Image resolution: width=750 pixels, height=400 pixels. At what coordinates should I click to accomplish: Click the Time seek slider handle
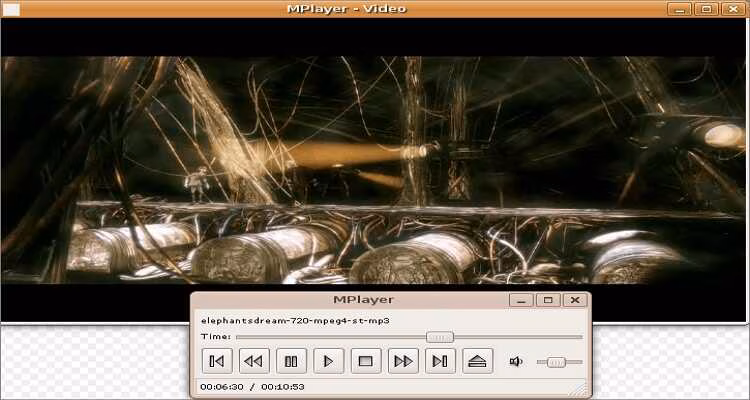pos(440,337)
